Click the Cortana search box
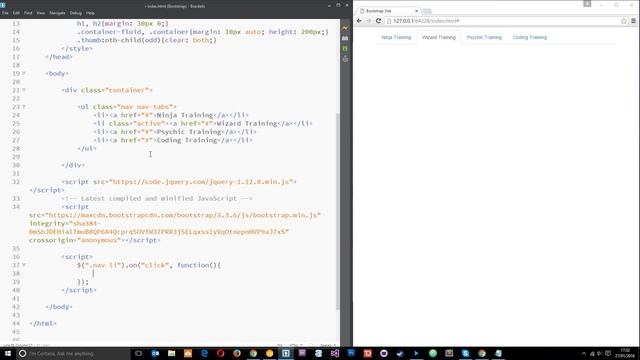The height and width of the screenshot is (360, 640). point(73,353)
